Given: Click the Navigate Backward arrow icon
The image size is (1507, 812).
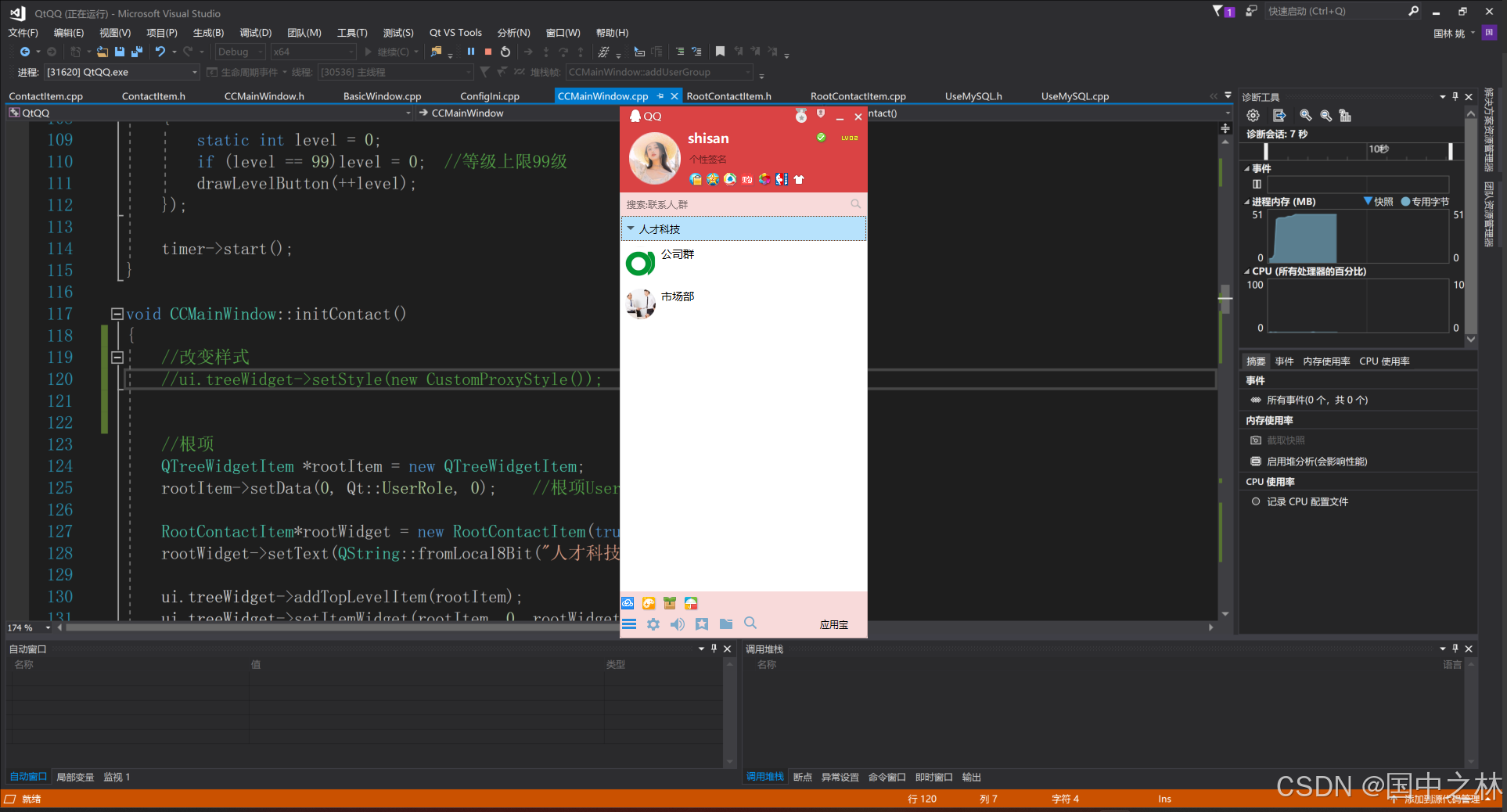Looking at the screenshot, I should pos(25,52).
